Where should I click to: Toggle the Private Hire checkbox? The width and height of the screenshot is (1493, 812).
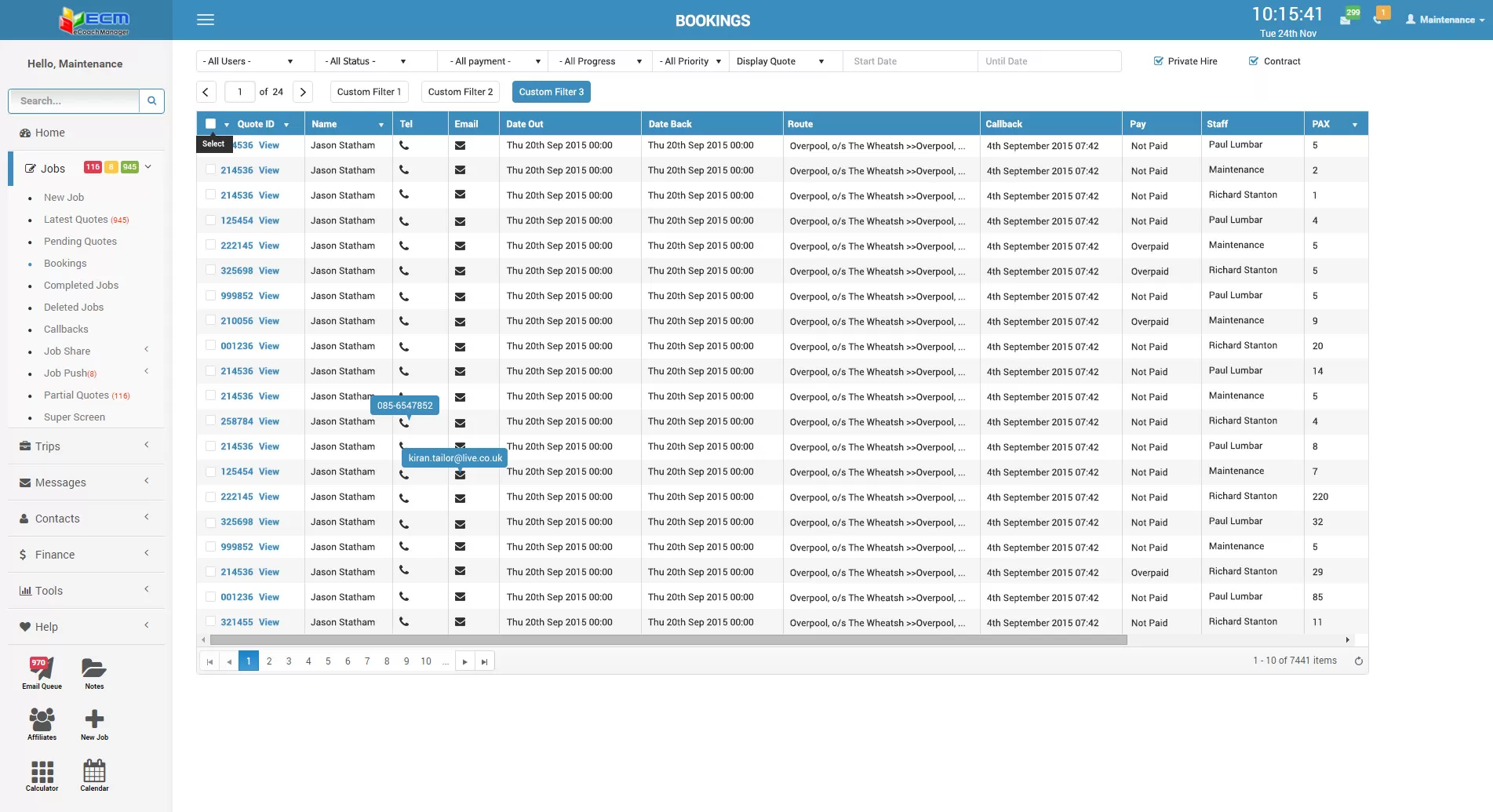(x=1159, y=61)
